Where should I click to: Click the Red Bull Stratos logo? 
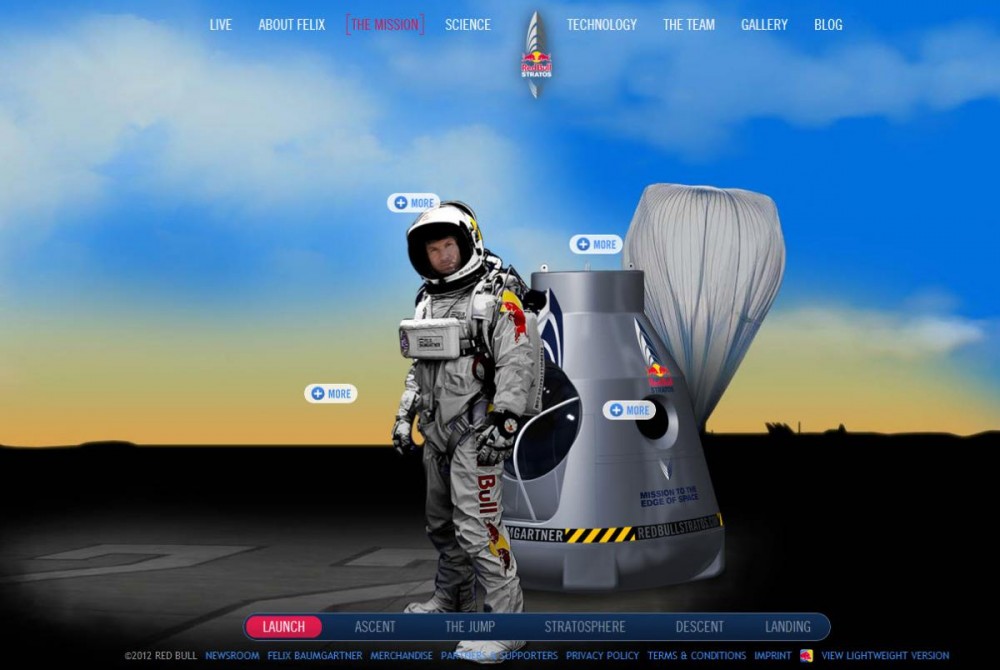(x=536, y=55)
